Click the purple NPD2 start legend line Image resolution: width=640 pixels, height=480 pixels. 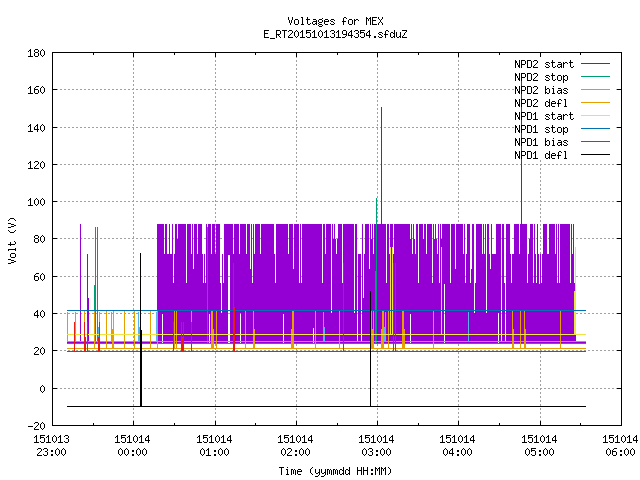[x=595, y=64]
